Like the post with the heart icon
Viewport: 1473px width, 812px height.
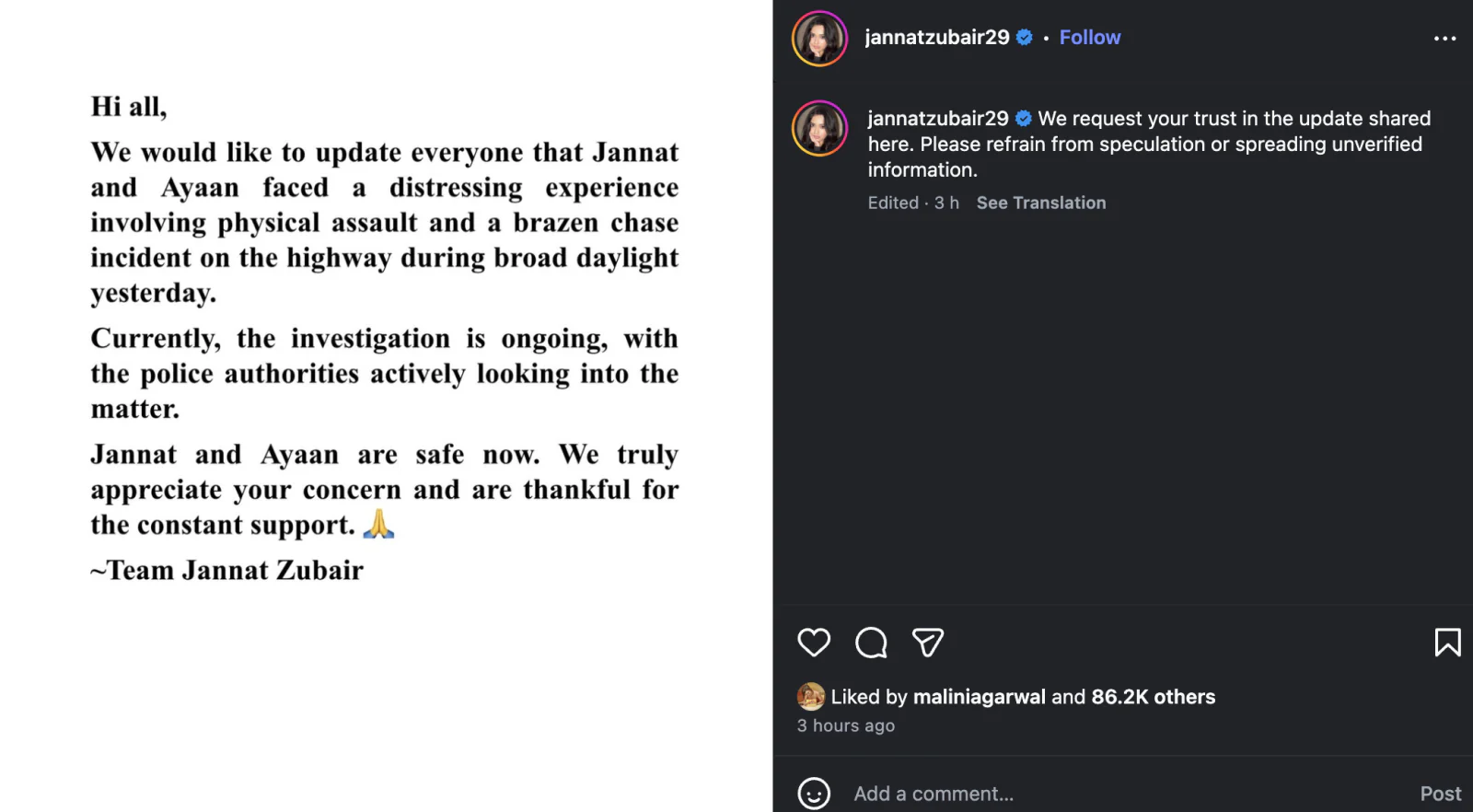pos(814,643)
